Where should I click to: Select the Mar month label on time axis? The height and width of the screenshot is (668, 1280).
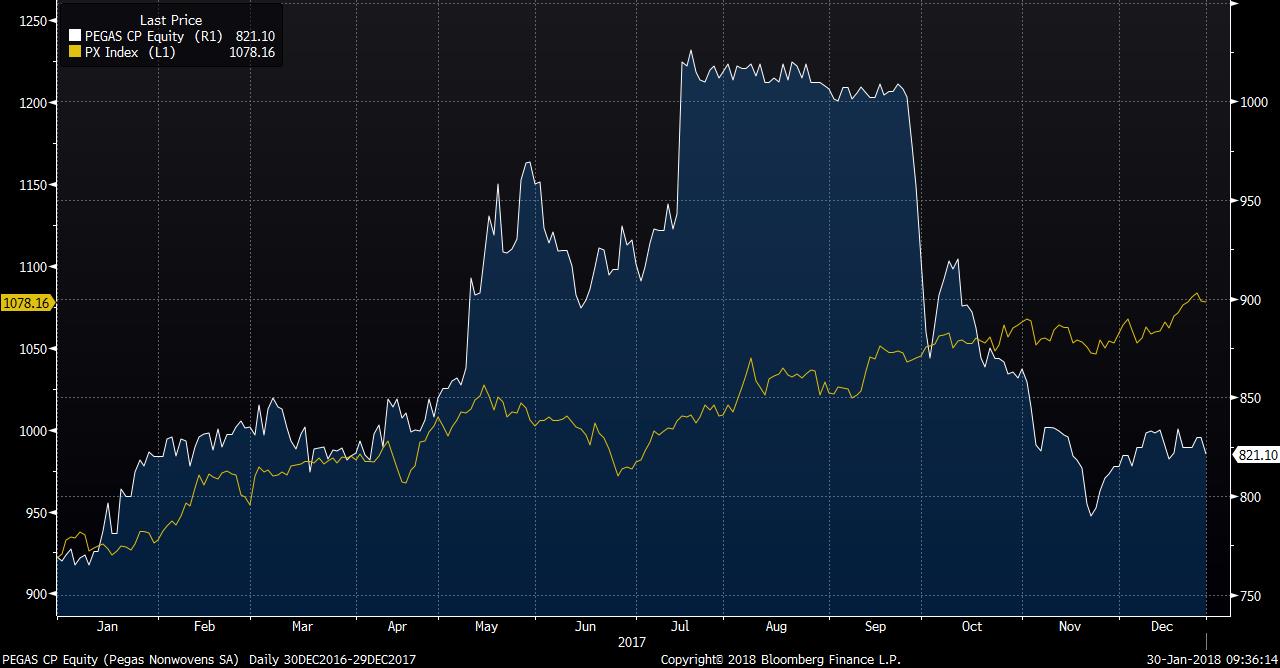click(302, 627)
